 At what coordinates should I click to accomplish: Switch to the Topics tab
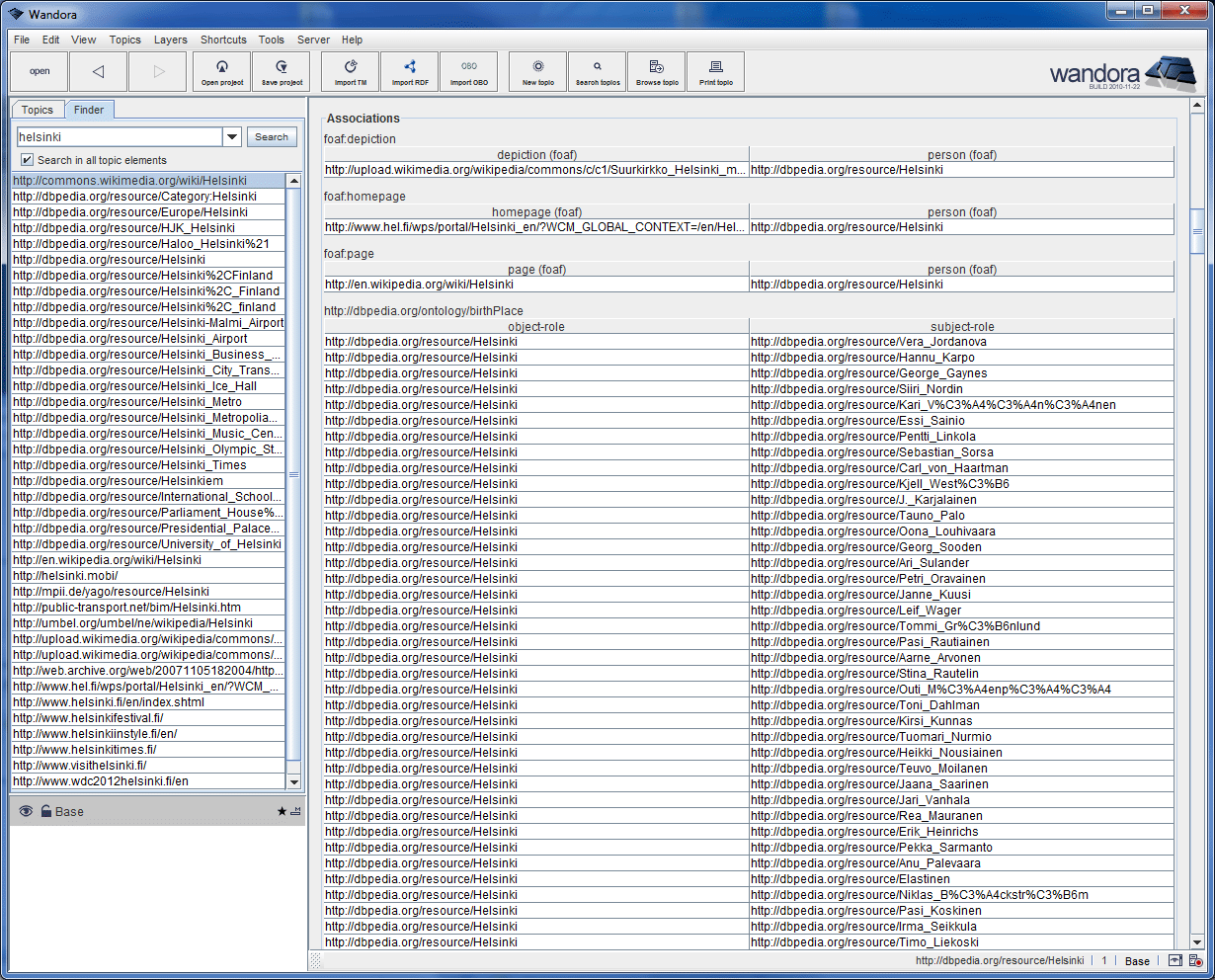(x=38, y=109)
